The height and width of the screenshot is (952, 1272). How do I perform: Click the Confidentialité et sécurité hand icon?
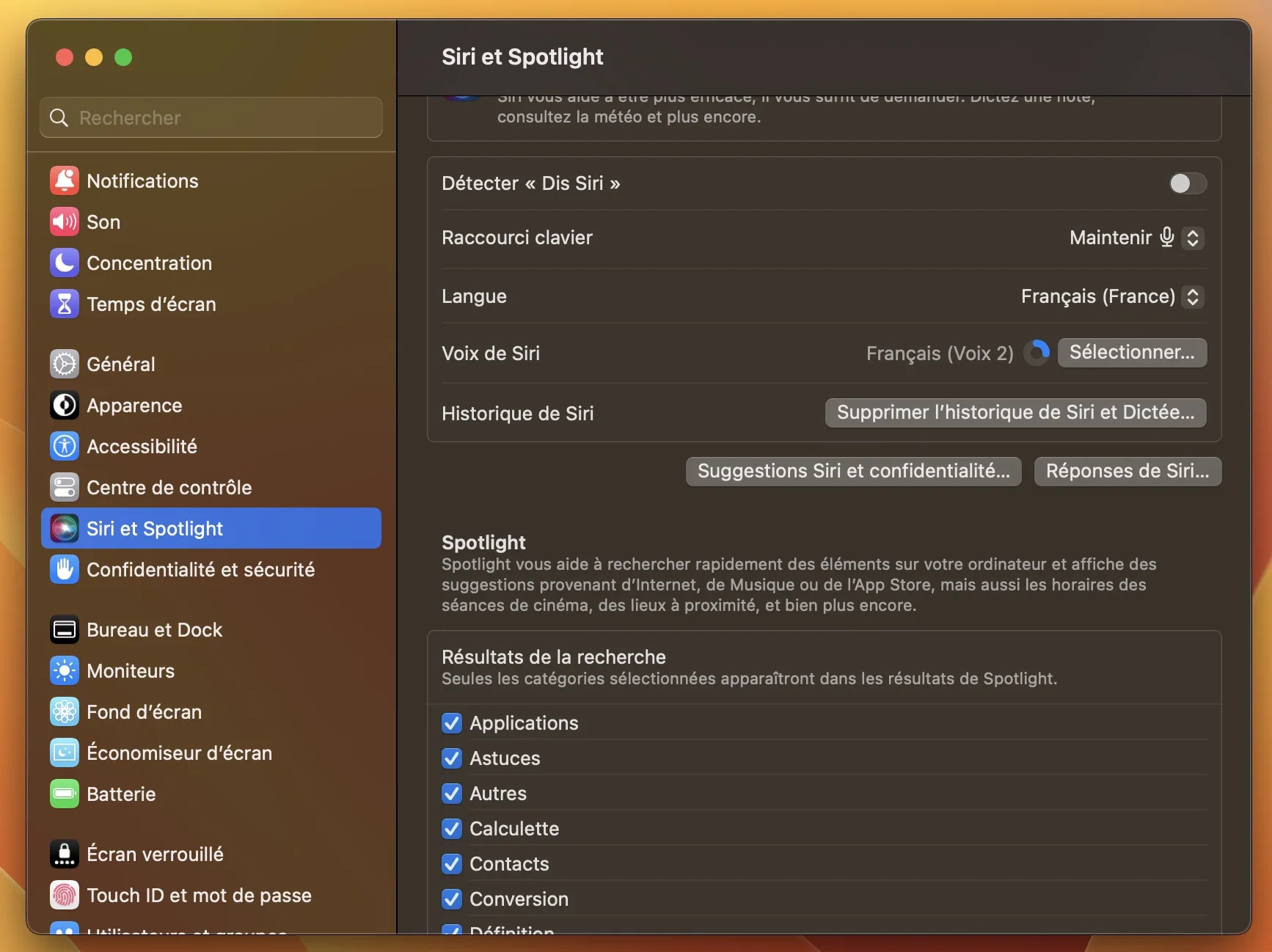coord(65,570)
